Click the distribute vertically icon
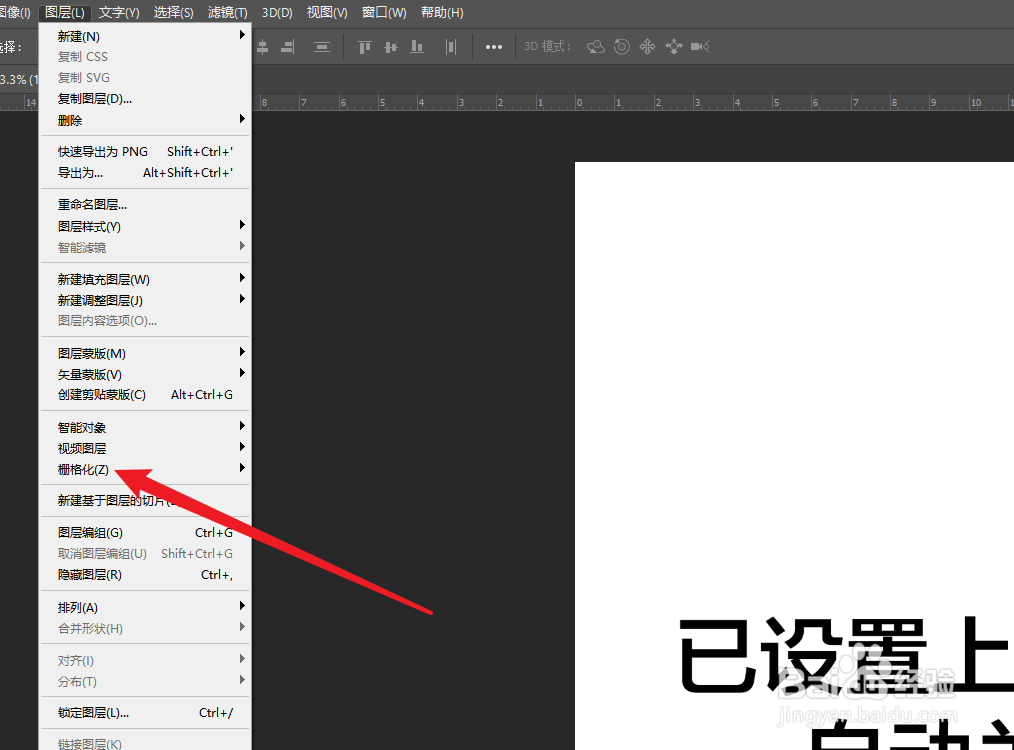This screenshot has height=750, width=1014. click(321, 47)
